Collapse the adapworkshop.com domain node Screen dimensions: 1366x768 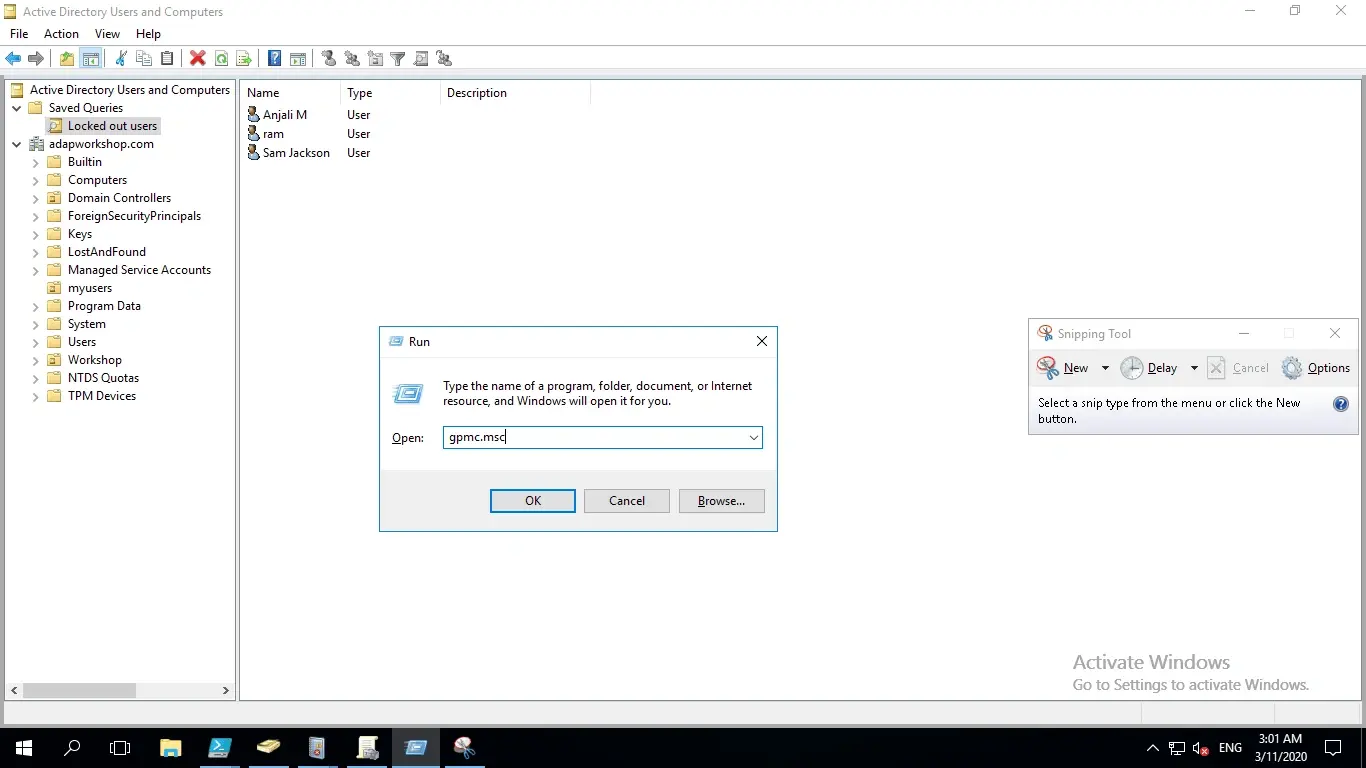(x=17, y=144)
